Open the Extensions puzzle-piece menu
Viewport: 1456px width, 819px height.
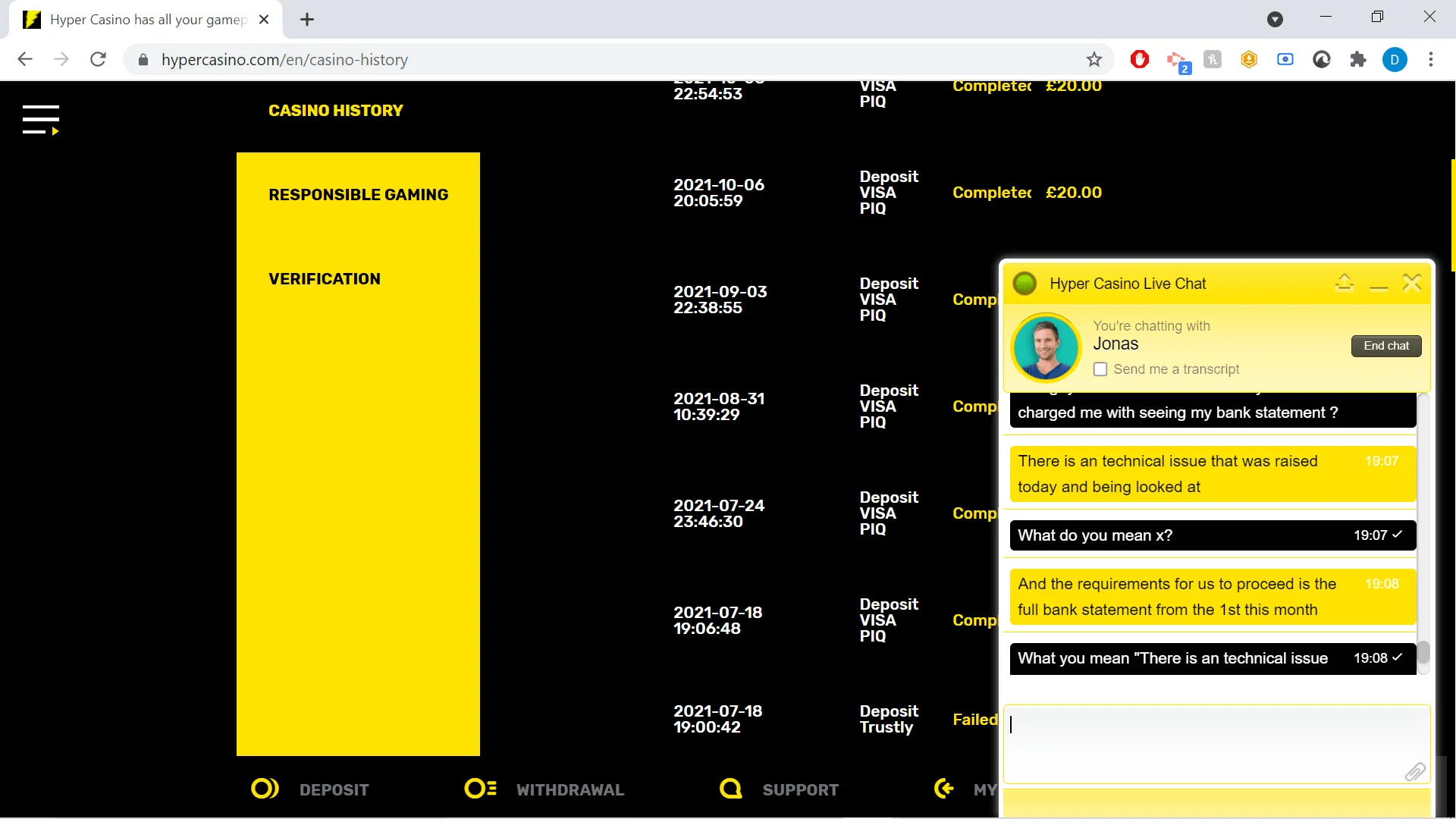(x=1358, y=59)
